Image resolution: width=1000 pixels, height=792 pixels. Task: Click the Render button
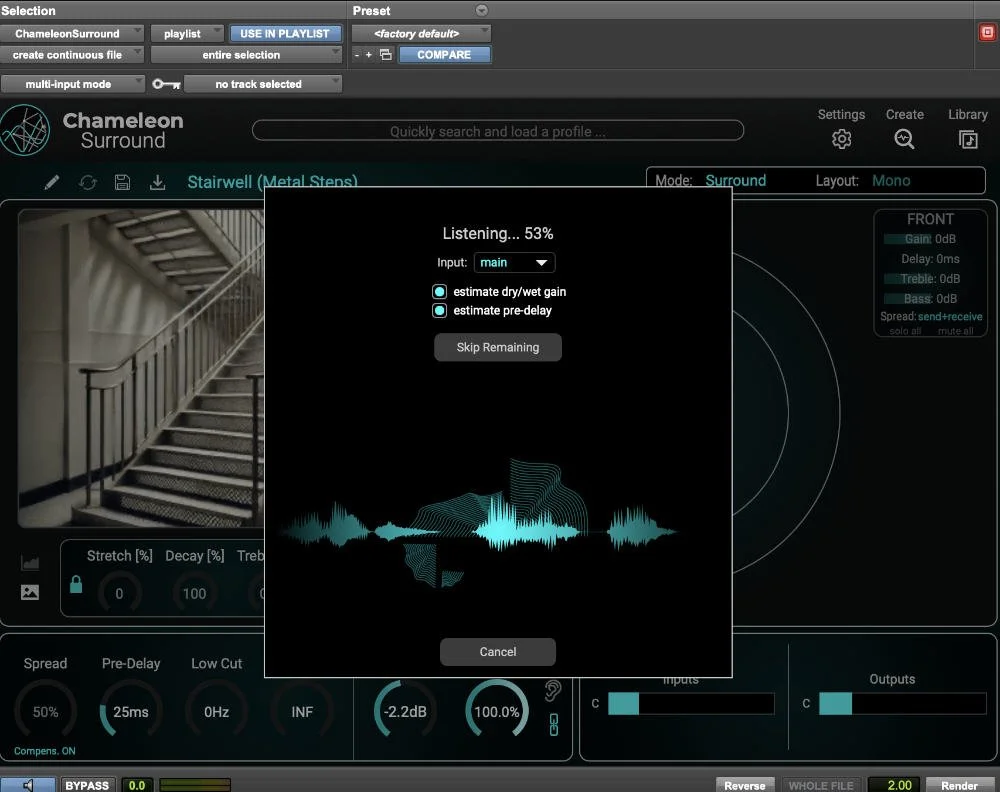click(x=959, y=785)
